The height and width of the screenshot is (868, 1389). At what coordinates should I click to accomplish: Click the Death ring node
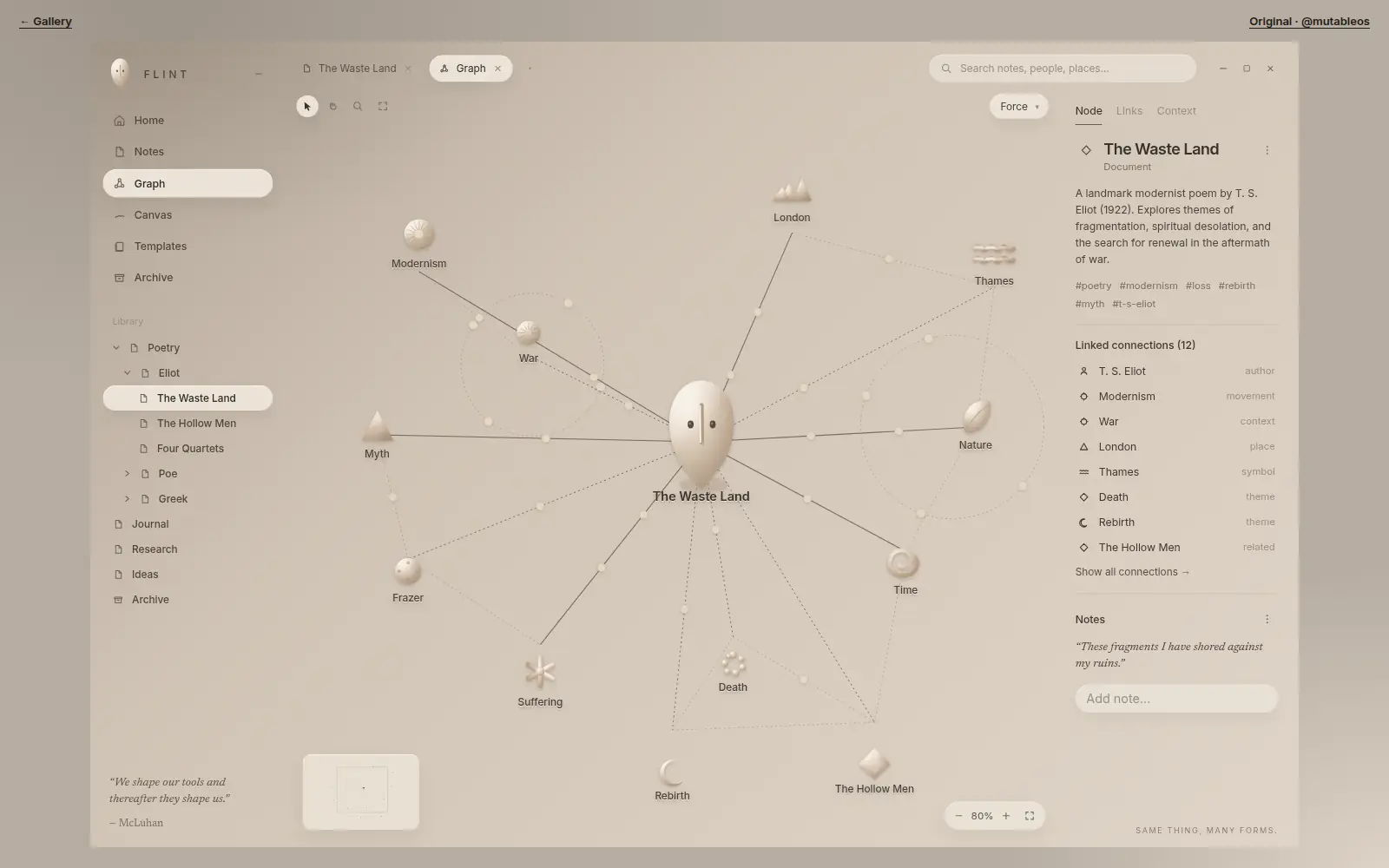click(x=734, y=664)
